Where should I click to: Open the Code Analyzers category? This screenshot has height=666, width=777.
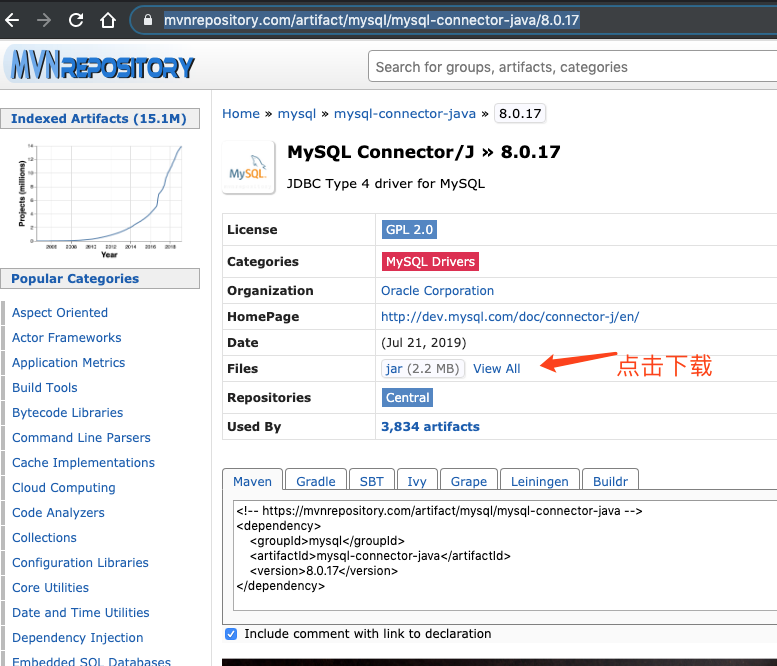[58, 512]
